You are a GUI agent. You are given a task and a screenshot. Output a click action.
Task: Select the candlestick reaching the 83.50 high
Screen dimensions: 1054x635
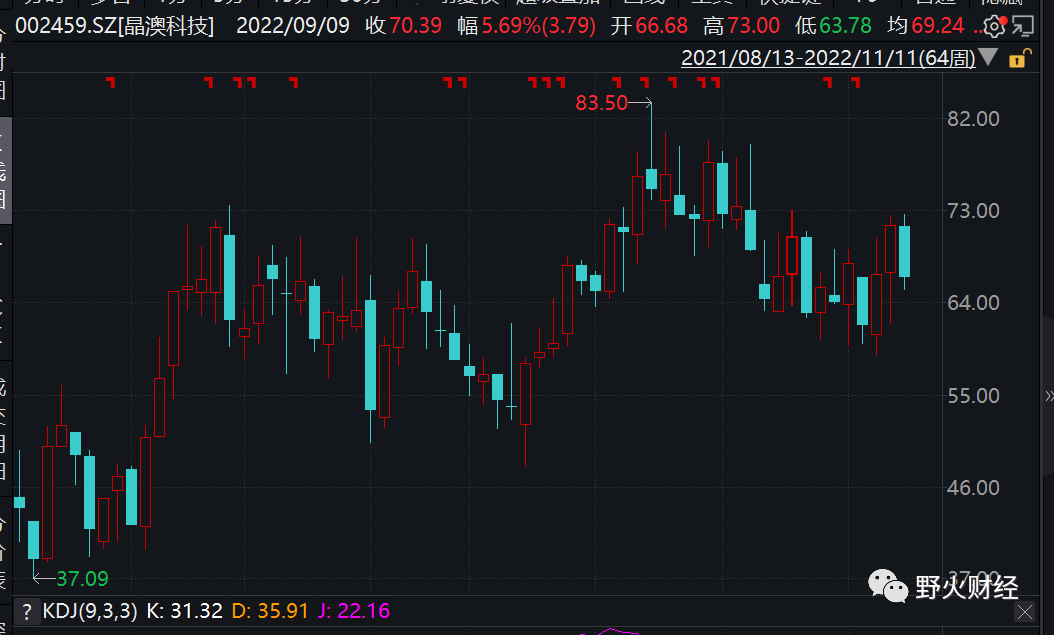(x=651, y=179)
